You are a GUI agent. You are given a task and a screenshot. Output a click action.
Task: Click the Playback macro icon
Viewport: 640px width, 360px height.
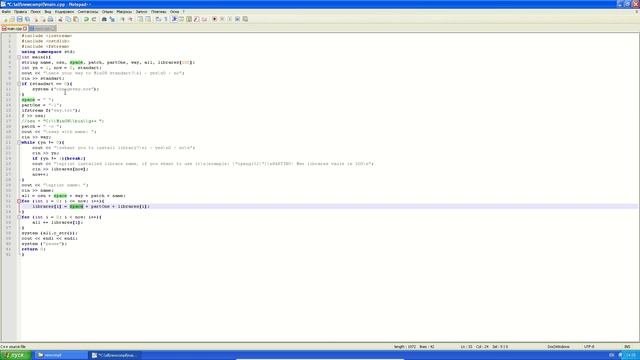230,19
